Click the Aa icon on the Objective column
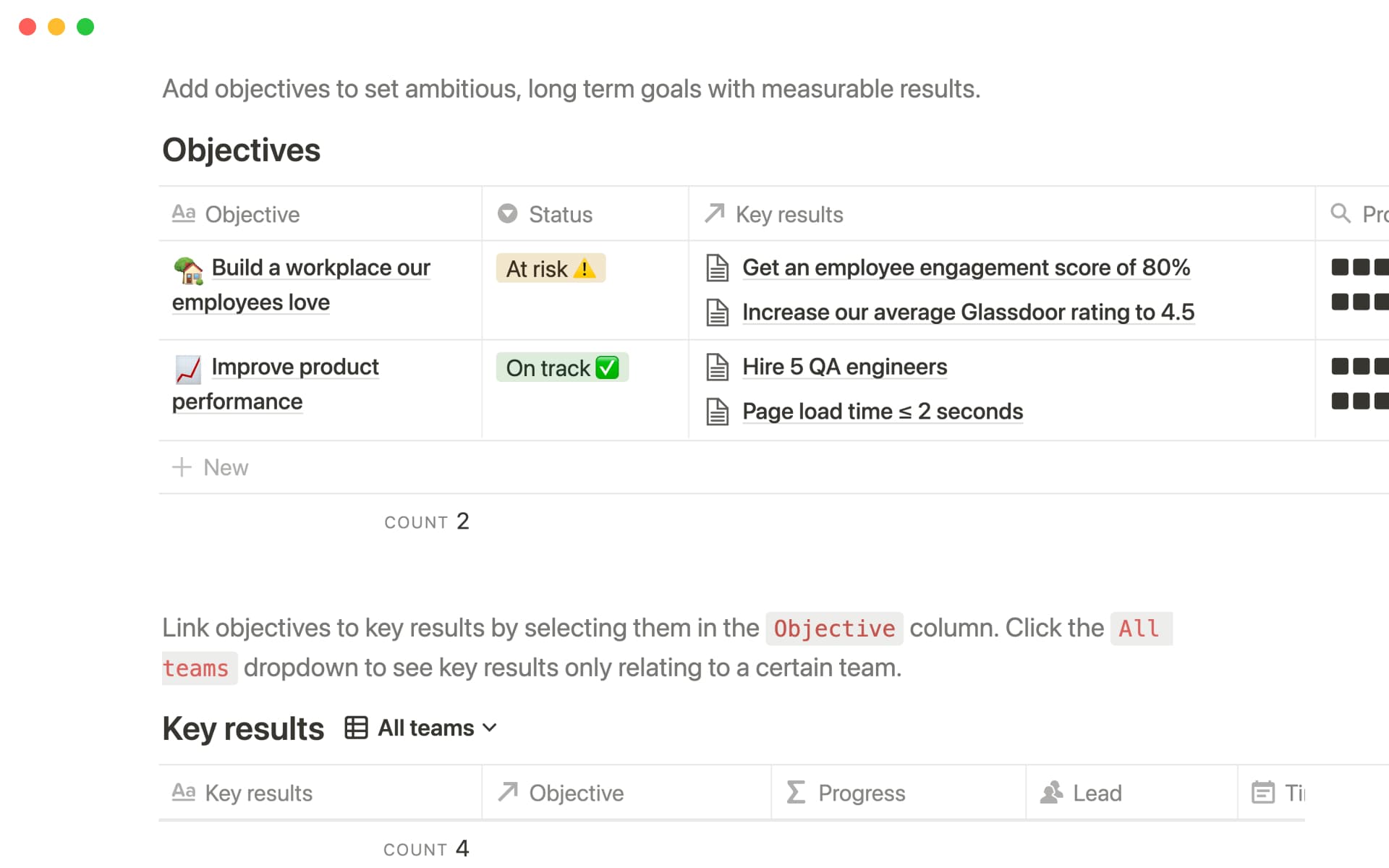This screenshot has width=1389, height=868. (x=184, y=213)
